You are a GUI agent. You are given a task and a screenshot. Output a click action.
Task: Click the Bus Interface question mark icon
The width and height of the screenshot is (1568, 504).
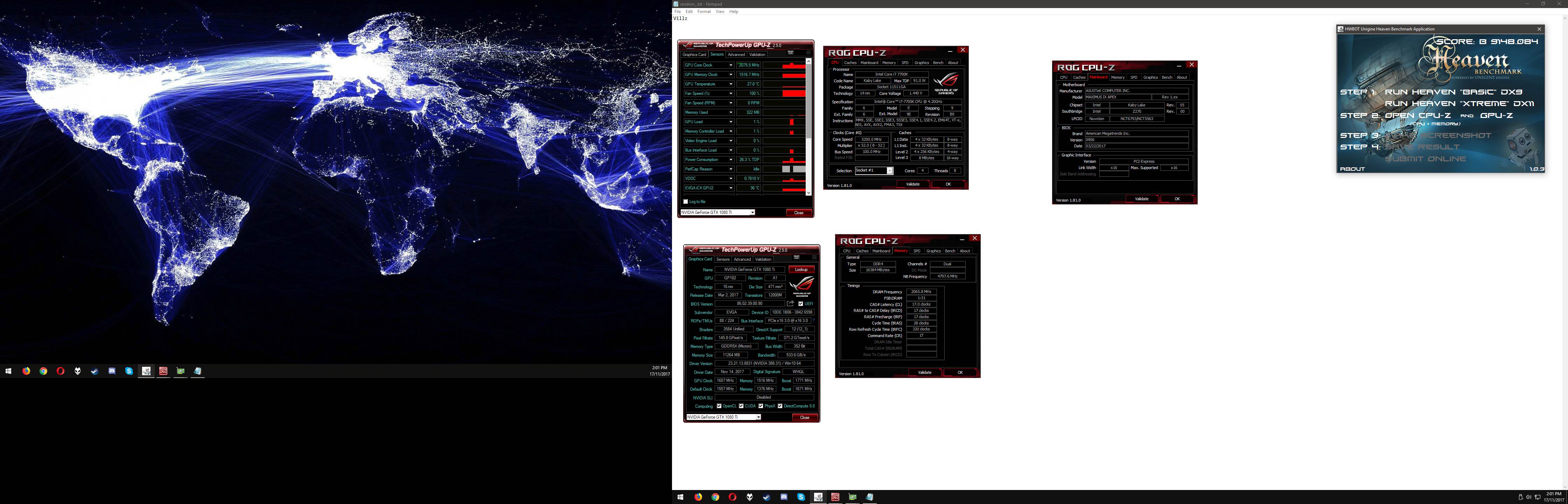[x=813, y=321]
